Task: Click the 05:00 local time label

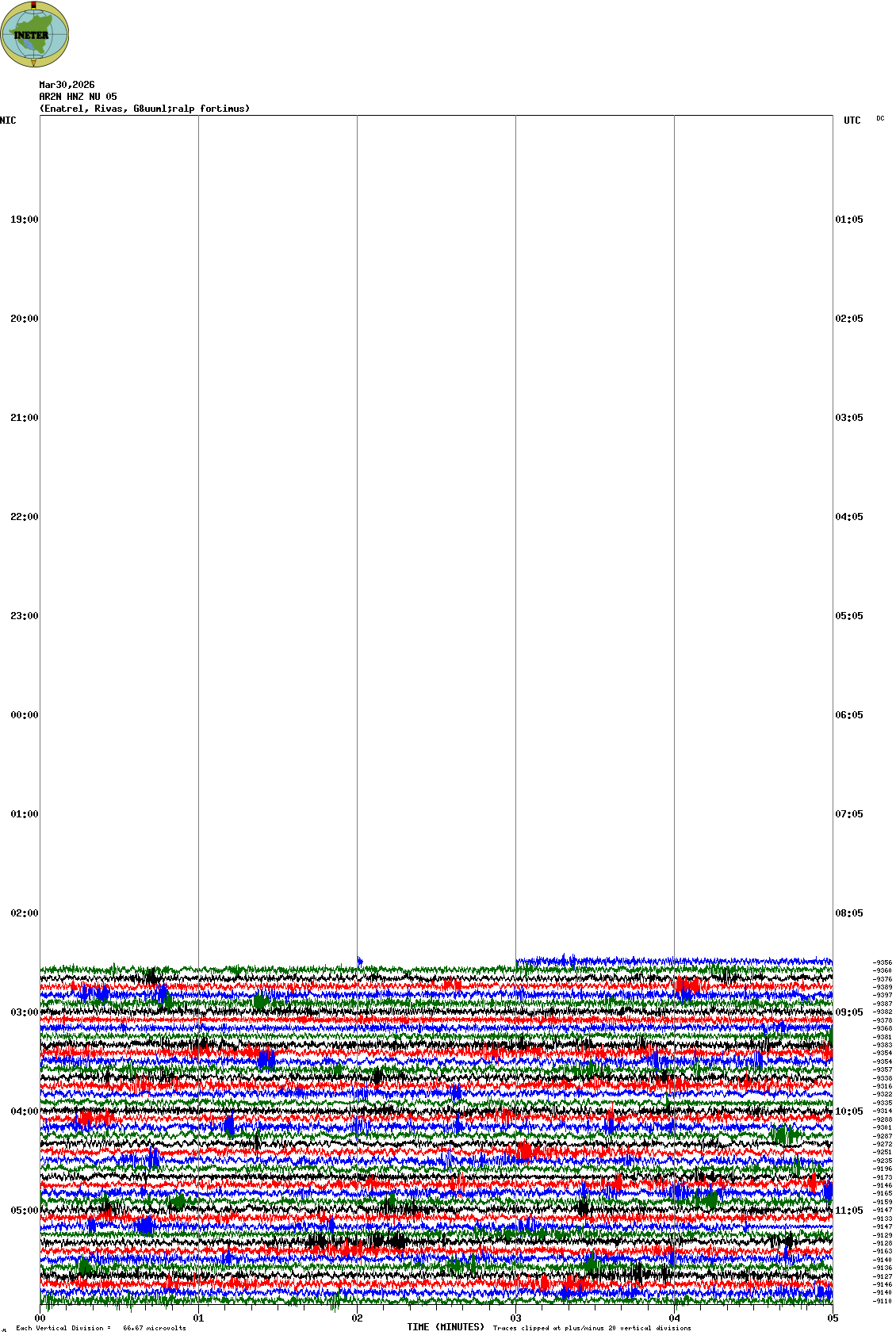Action: 24,1211
